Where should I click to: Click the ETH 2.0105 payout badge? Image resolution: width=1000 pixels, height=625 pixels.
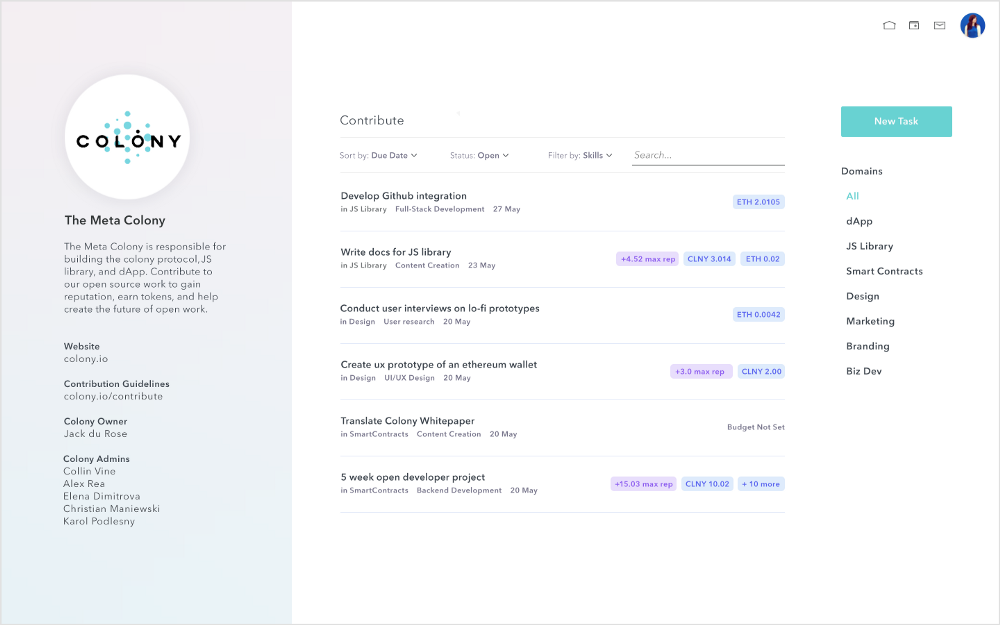758,202
